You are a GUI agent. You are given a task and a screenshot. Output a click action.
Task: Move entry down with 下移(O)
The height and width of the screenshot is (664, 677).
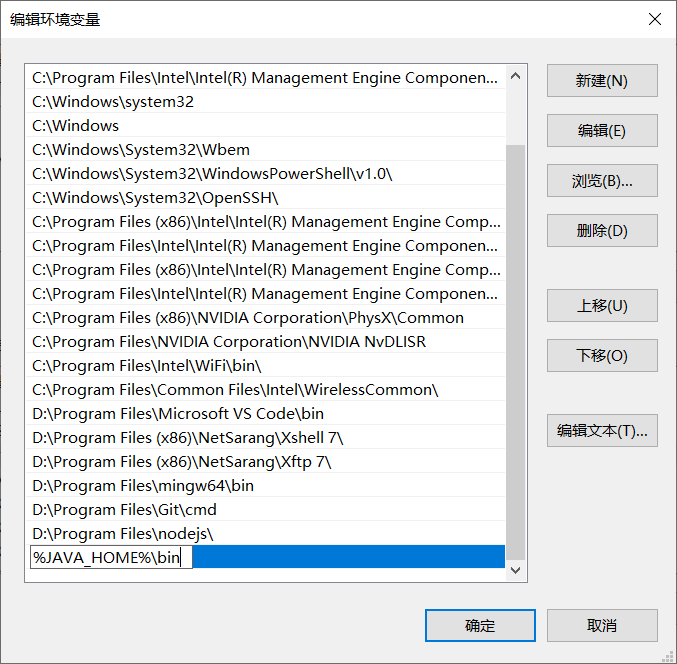pyautogui.click(x=601, y=355)
